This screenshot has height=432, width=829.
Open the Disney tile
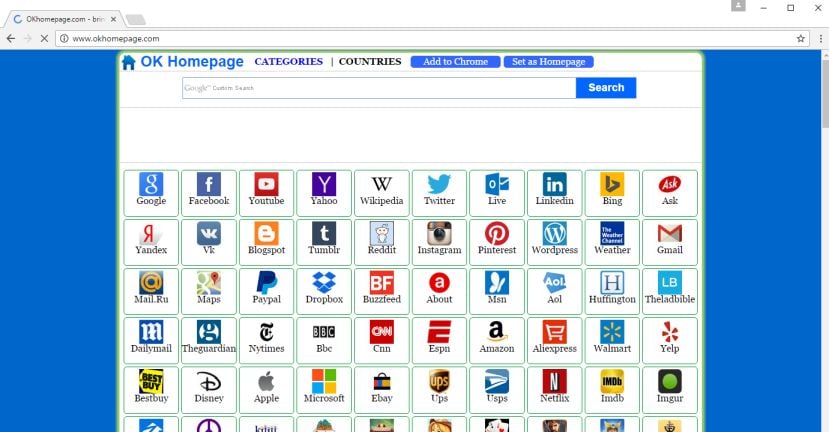pos(209,390)
